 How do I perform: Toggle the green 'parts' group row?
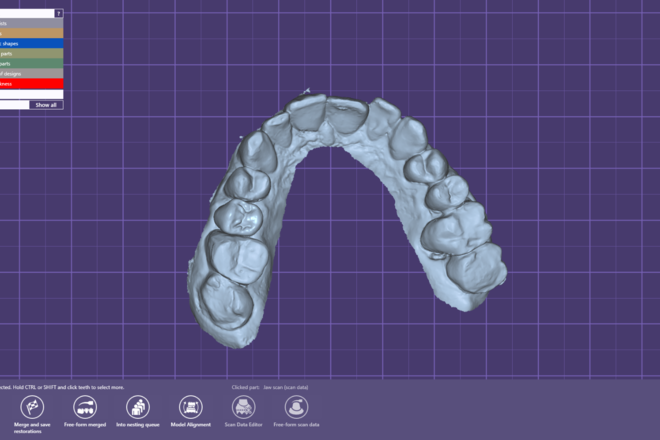(32, 64)
